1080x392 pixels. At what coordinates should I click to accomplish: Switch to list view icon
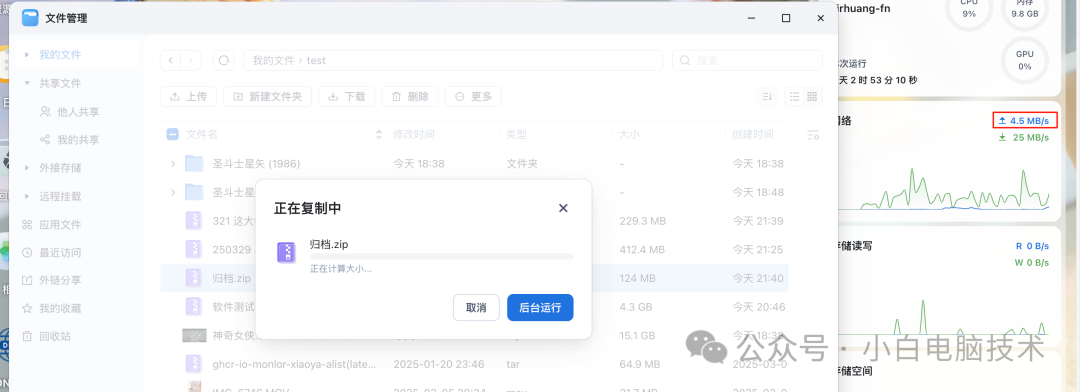pos(794,96)
